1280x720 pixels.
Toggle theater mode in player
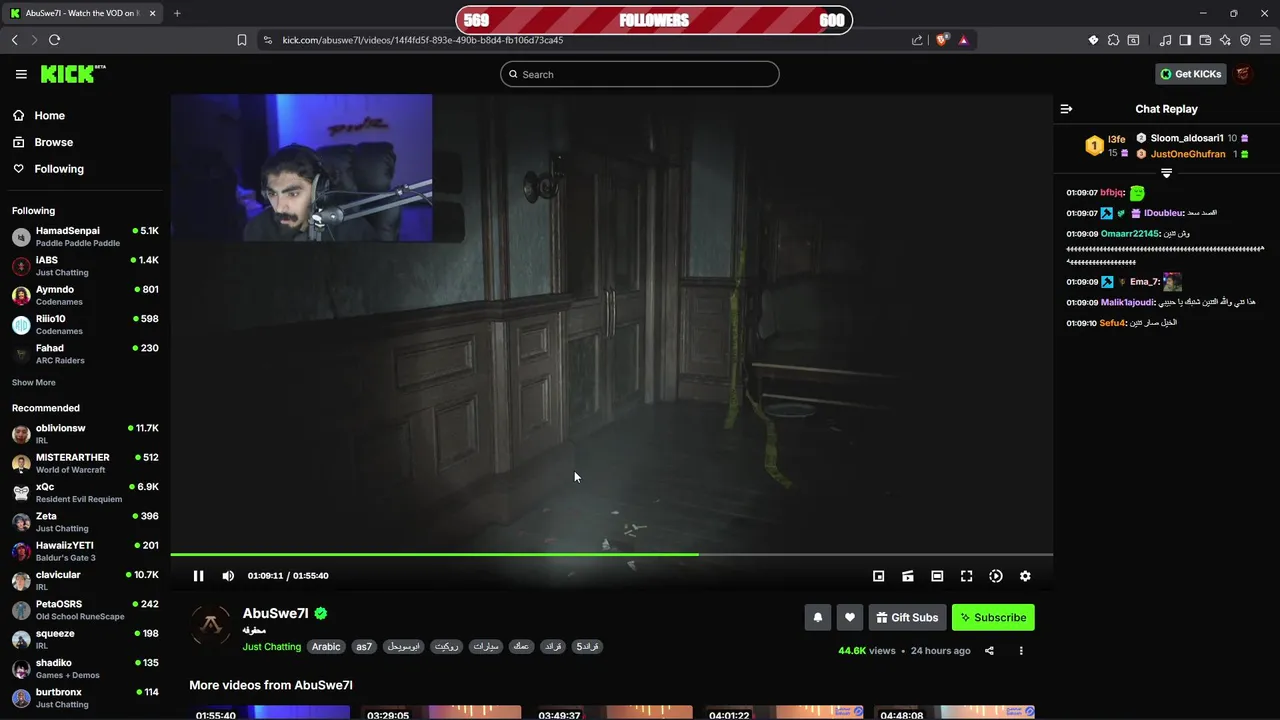click(x=937, y=576)
